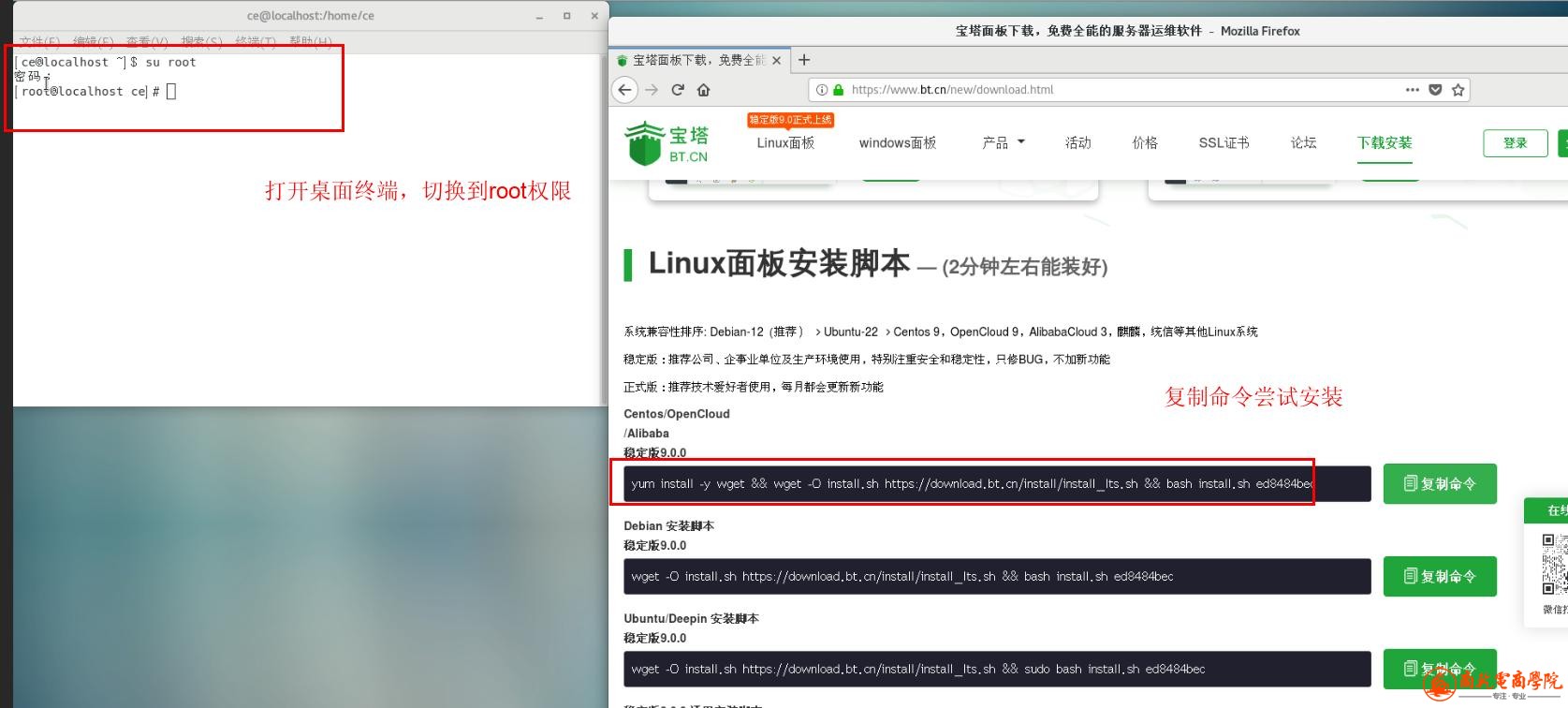Reload the Firefox page
The width and height of the screenshot is (1568, 708).
pos(678,90)
